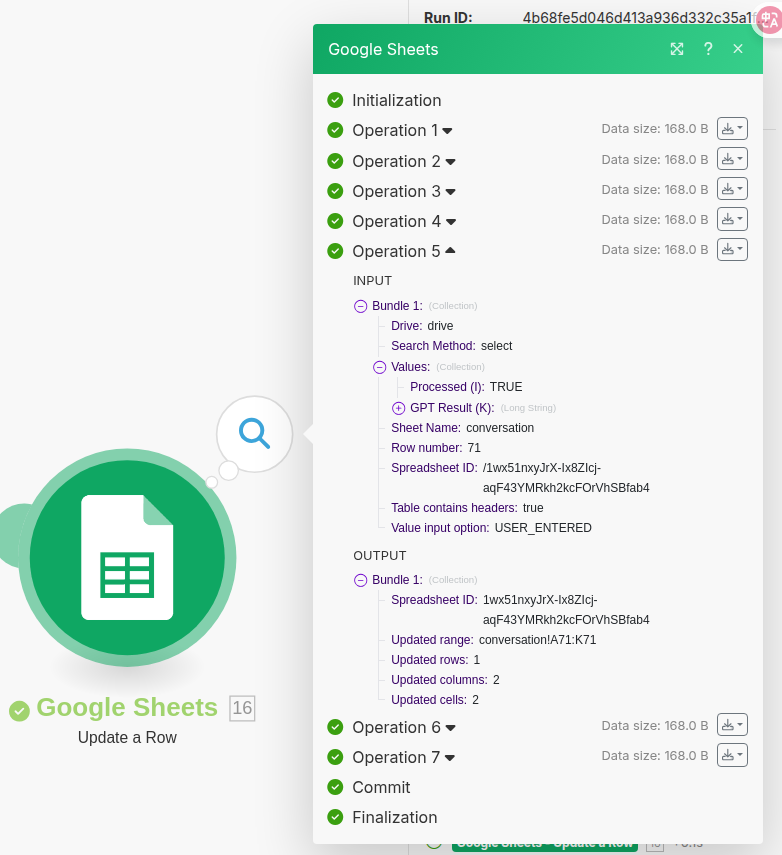Collapse the INPUT Bundle 1 collection

pos(360,306)
